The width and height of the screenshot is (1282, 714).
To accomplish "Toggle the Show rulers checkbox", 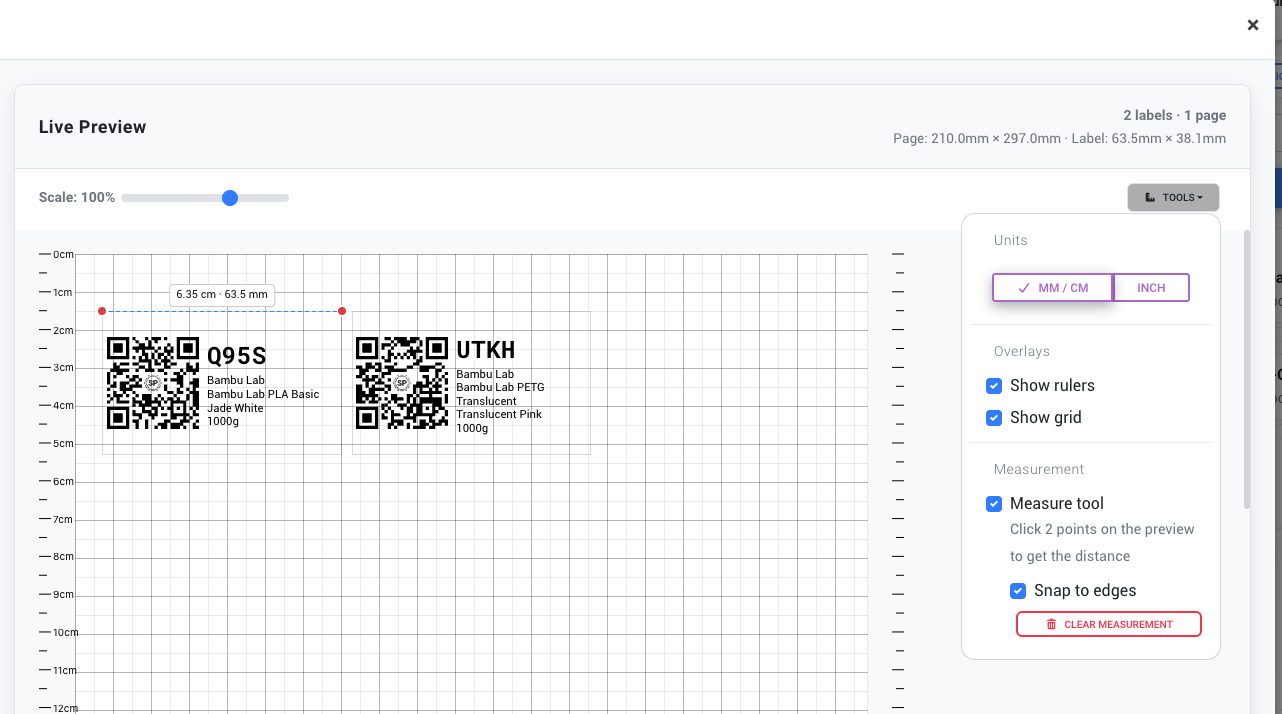I will (x=994, y=386).
